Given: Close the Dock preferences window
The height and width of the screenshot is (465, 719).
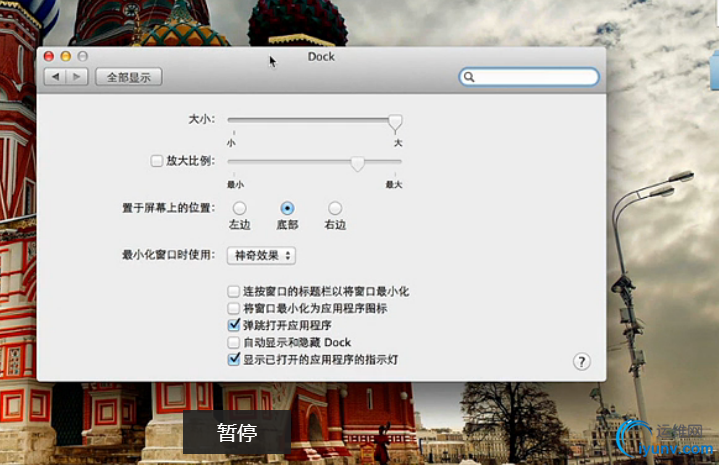Looking at the screenshot, I should [49, 56].
